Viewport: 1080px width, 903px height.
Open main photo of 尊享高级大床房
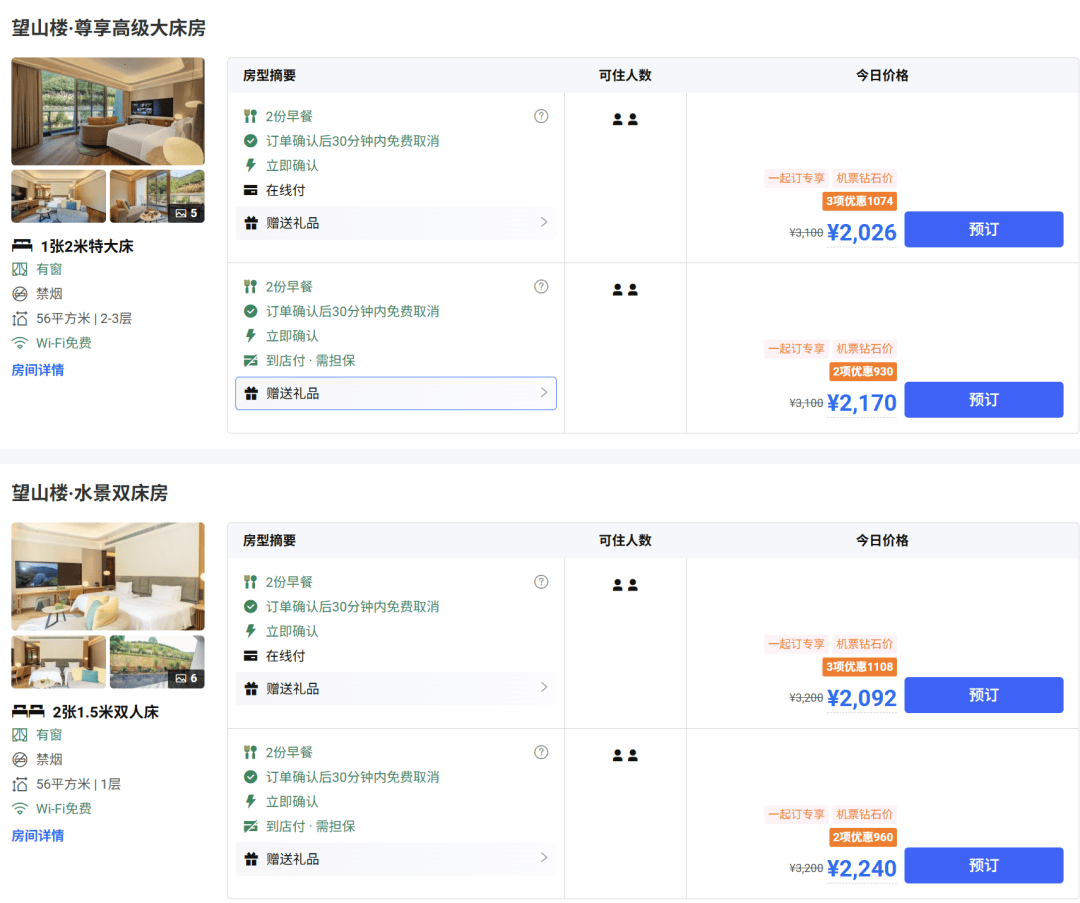click(108, 111)
